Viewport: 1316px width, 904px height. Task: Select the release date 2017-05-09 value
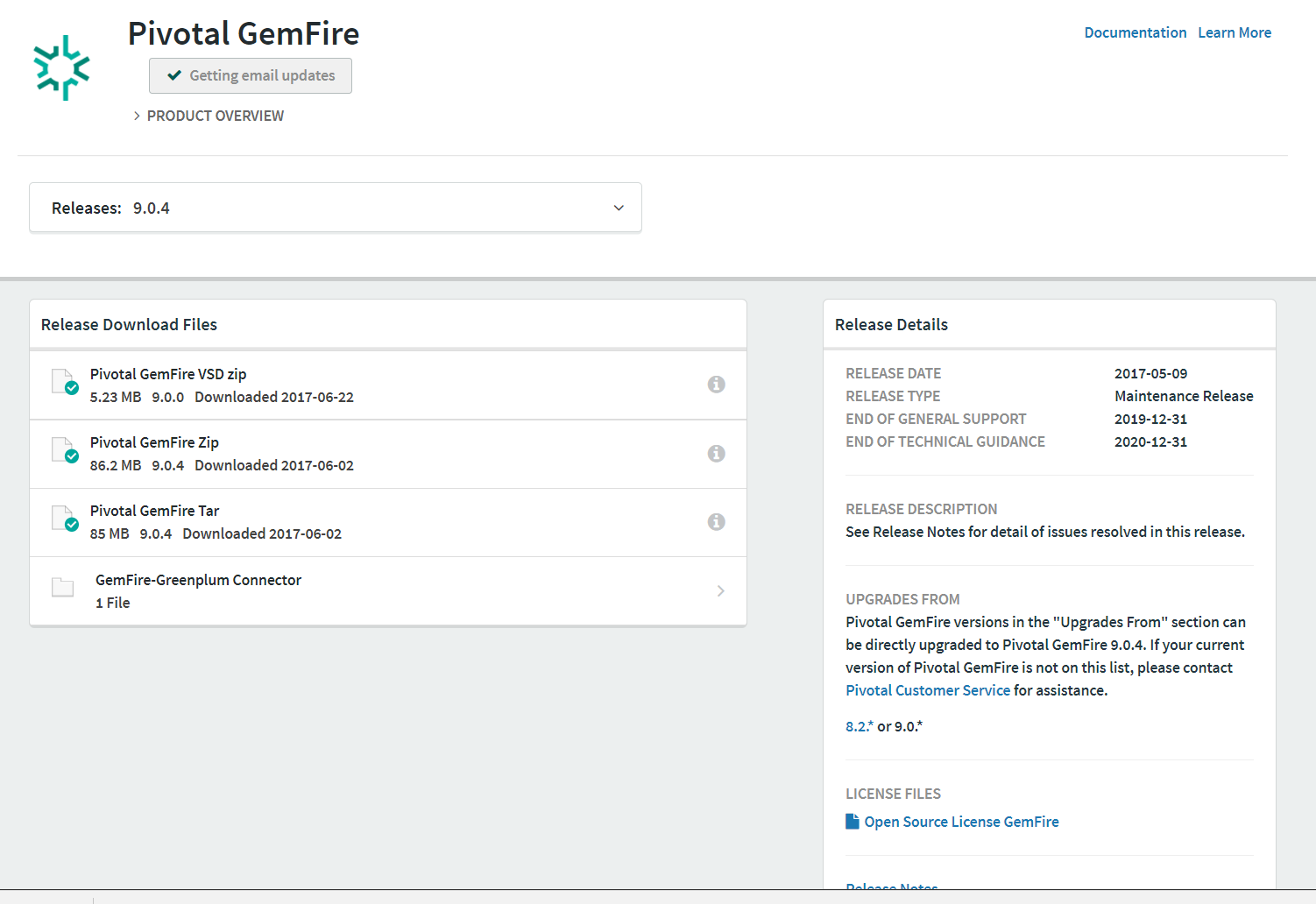(x=1150, y=373)
